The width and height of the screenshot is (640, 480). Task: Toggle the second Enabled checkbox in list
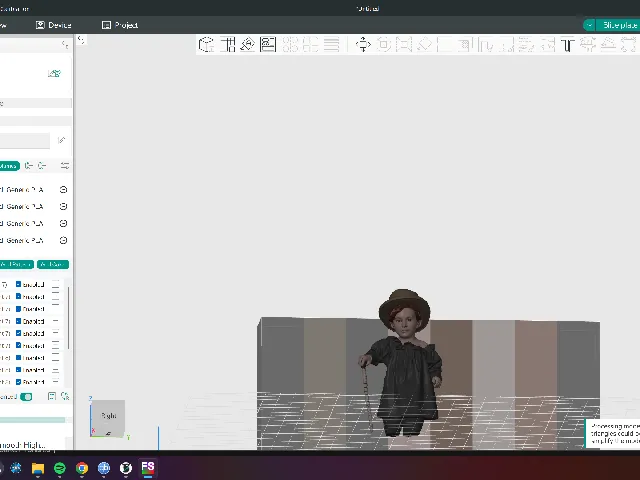(18, 296)
